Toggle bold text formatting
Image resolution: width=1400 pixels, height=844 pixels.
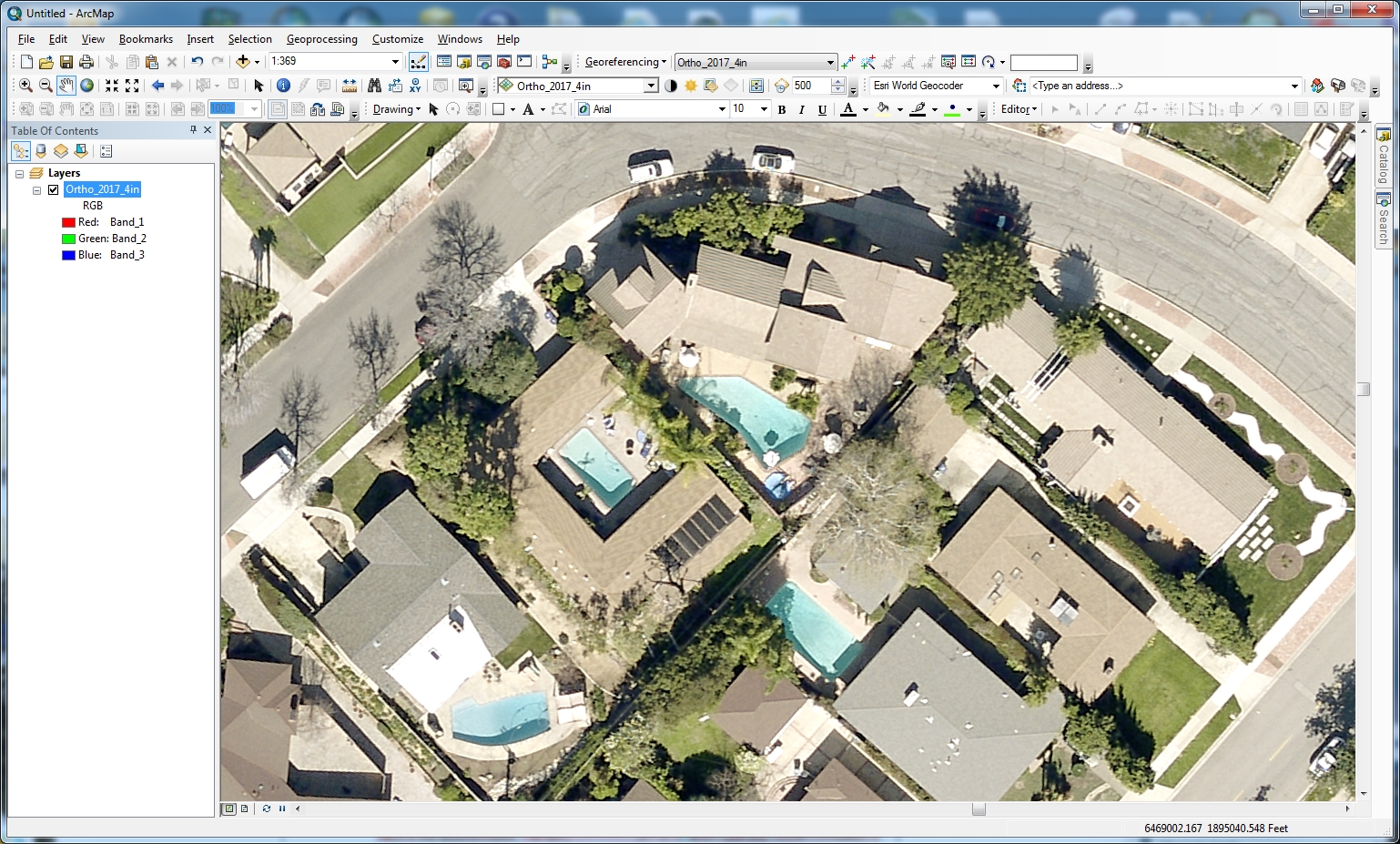[x=781, y=109]
